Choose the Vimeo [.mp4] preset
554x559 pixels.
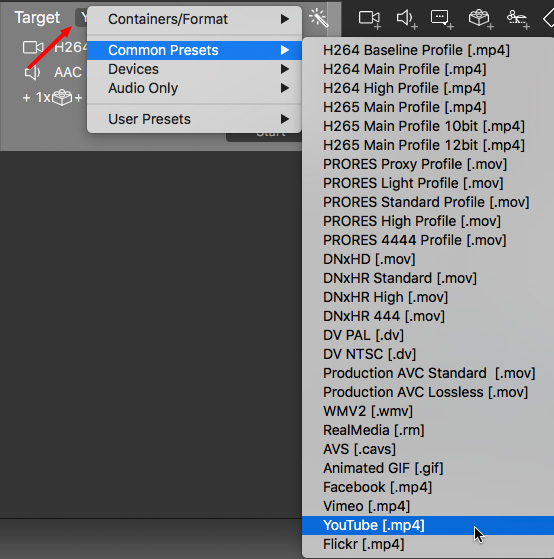tap(428, 507)
